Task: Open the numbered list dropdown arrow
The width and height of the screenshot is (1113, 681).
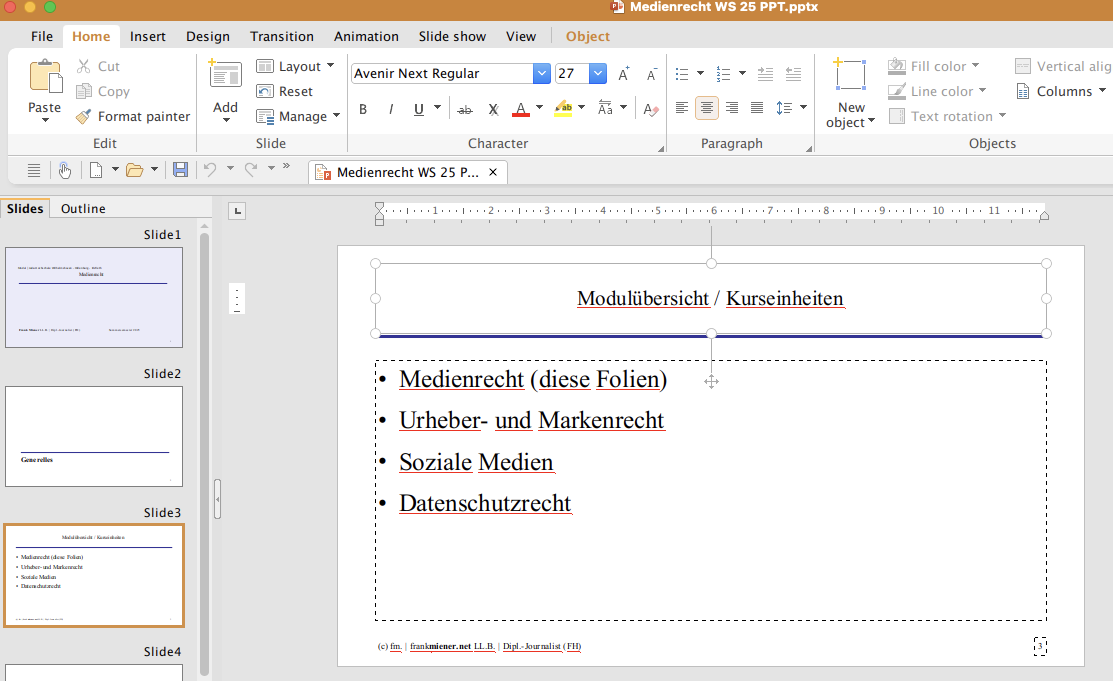Action: (x=742, y=73)
